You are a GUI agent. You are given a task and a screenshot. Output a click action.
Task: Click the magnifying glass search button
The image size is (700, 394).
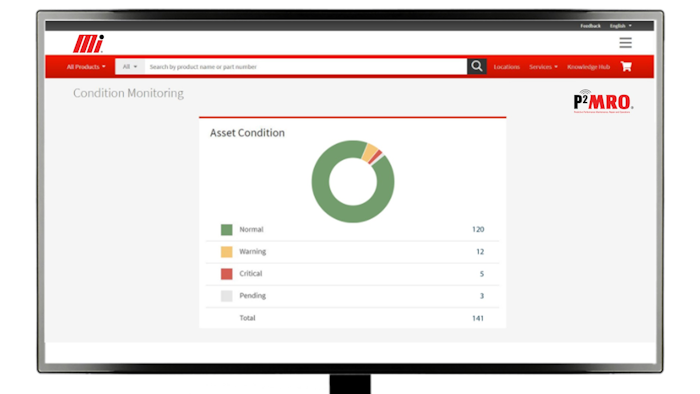point(477,66)
